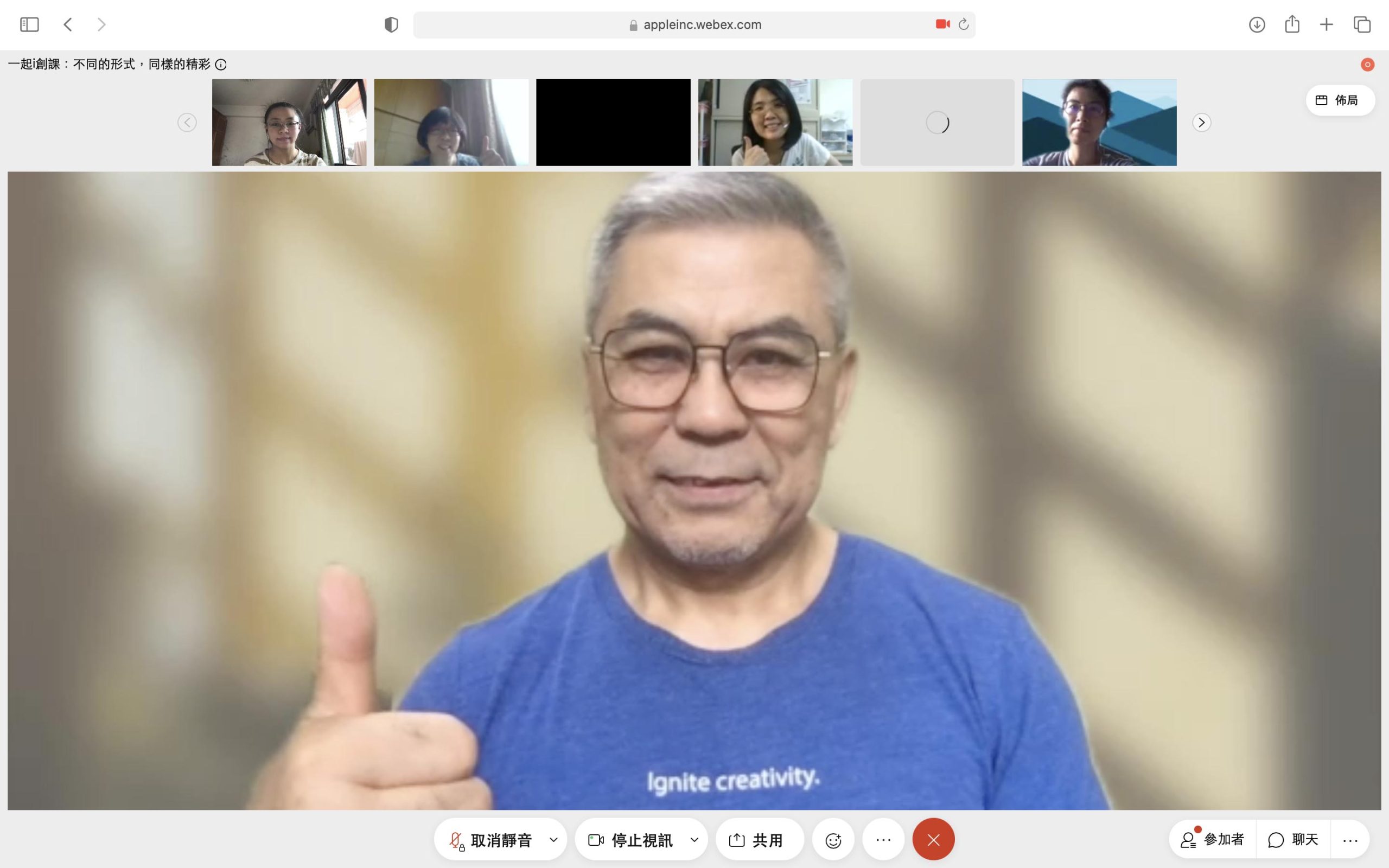
Task: Open the 聊天 chat panel
Action: (x=1294, y=839)
